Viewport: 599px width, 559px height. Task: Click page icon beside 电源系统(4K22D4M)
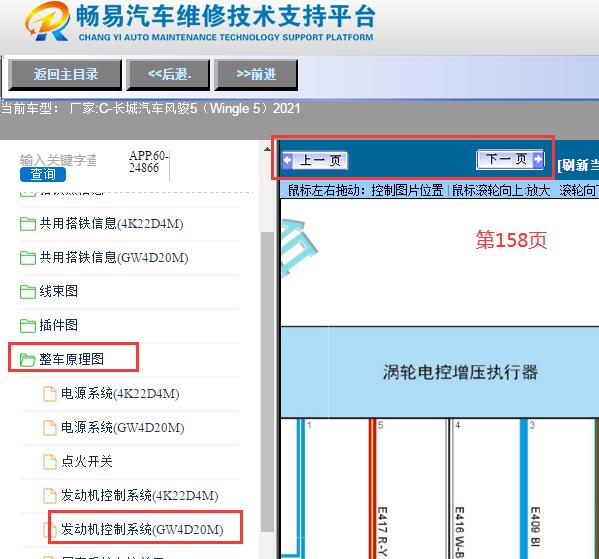coord(50,394)
